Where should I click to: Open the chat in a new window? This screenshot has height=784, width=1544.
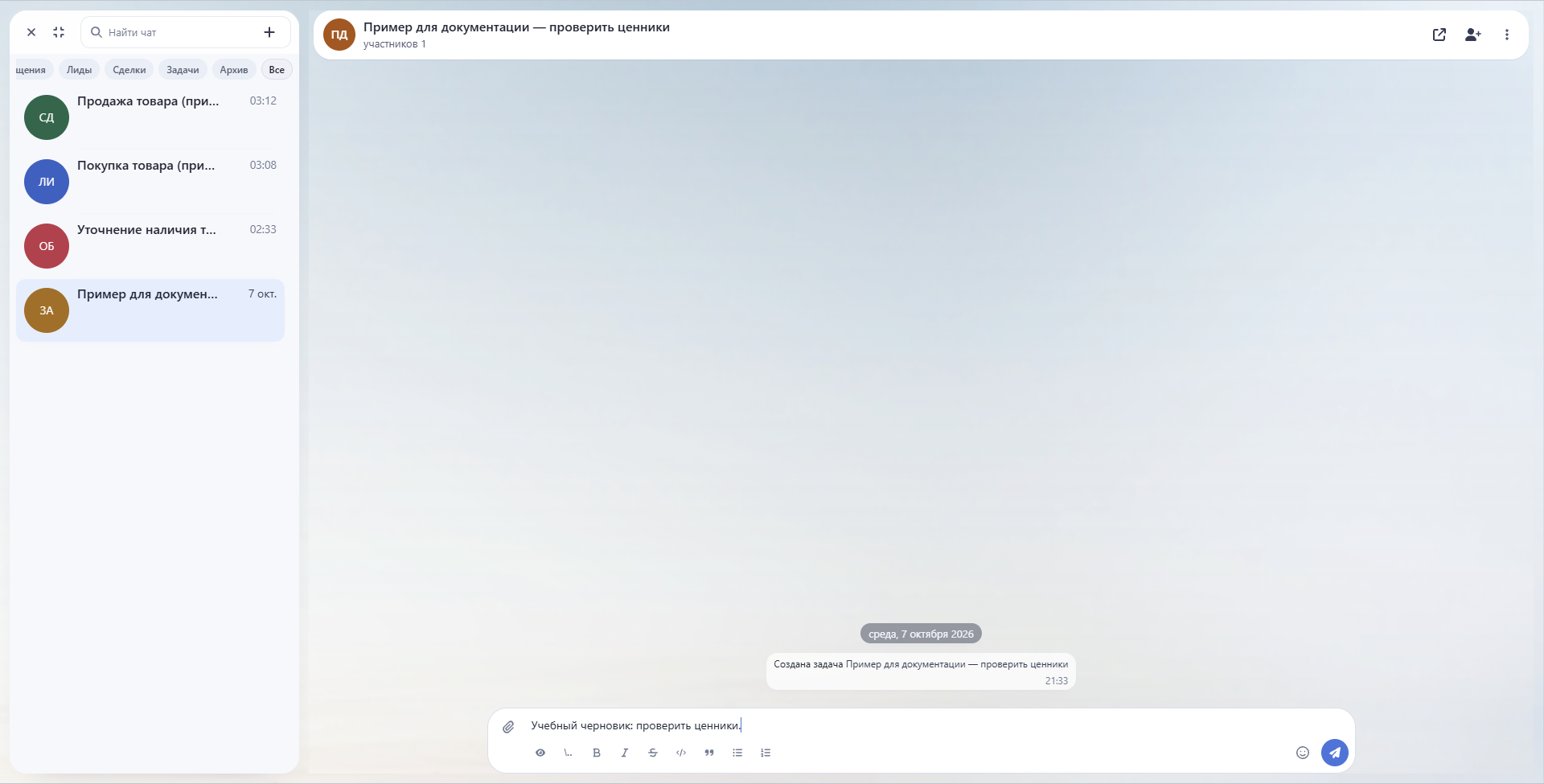tap(1439, 35)
